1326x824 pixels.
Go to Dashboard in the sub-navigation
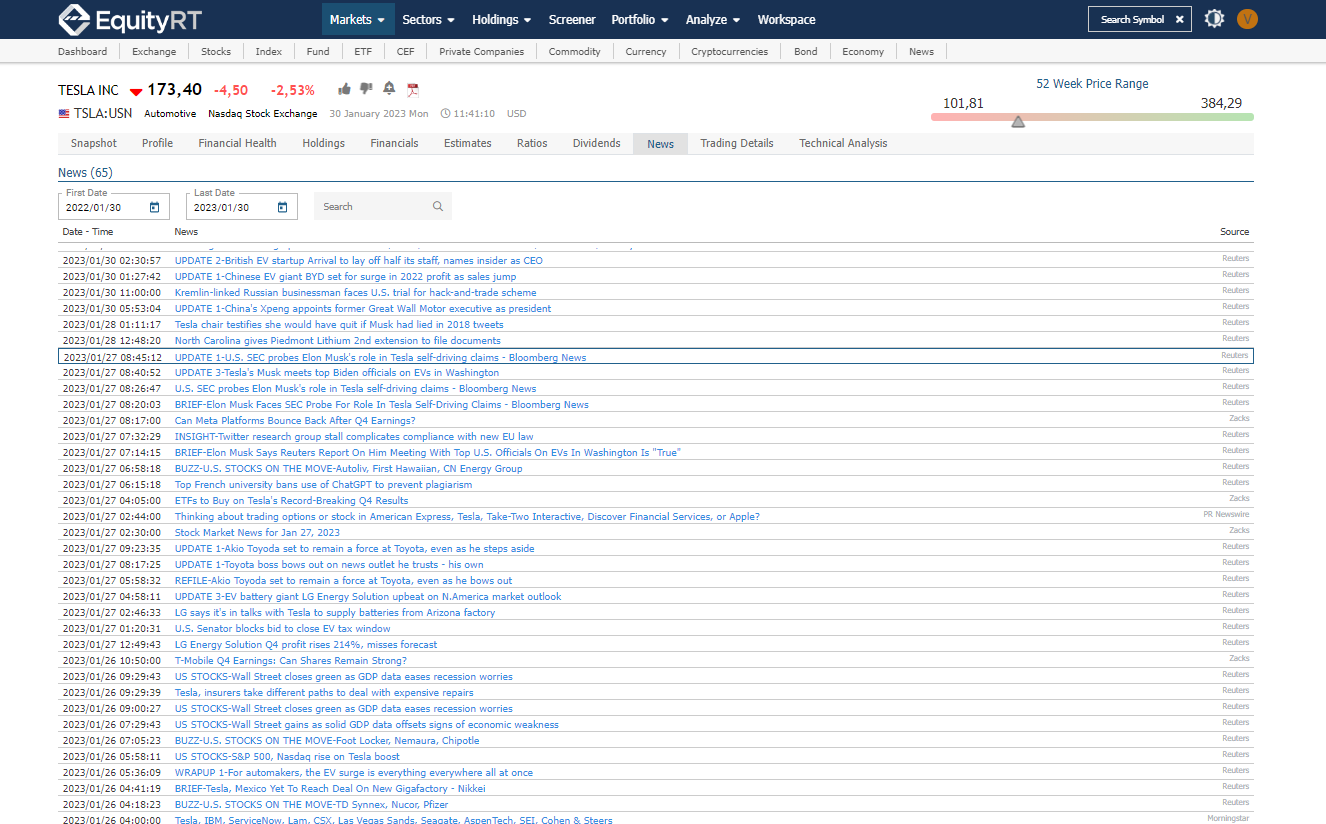click(82, 51)
